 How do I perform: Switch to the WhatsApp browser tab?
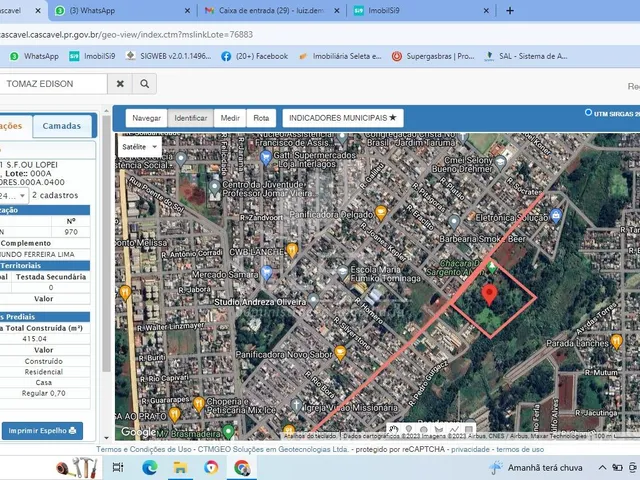[x=123, y=11]
